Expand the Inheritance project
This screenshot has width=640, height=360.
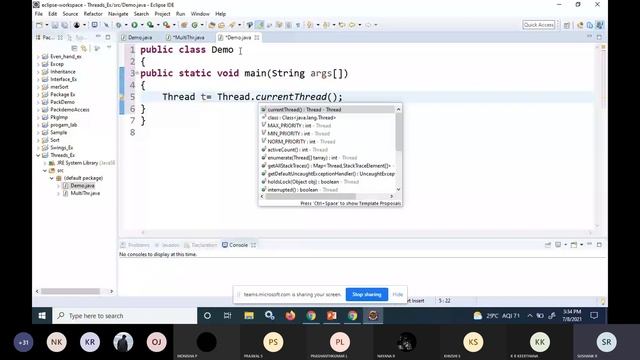(x=38, y=72)
